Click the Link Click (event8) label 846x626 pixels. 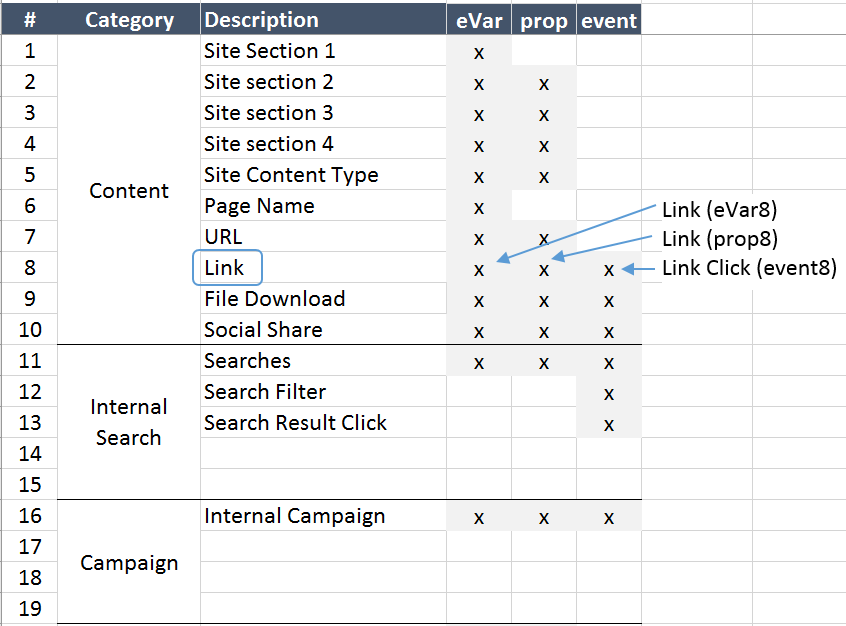click(x=749, y=268)
